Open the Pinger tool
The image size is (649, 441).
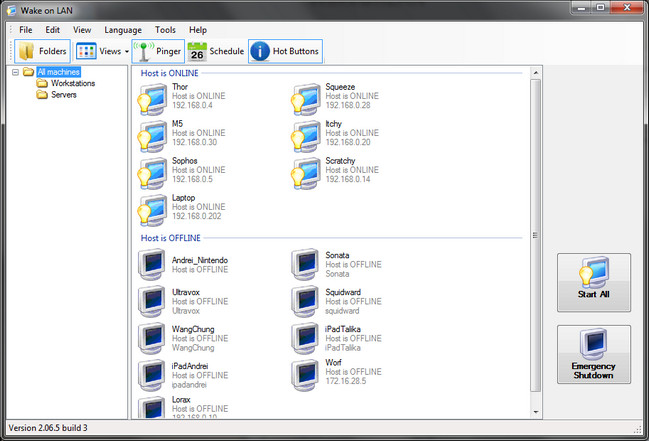[x=144, y=51]
